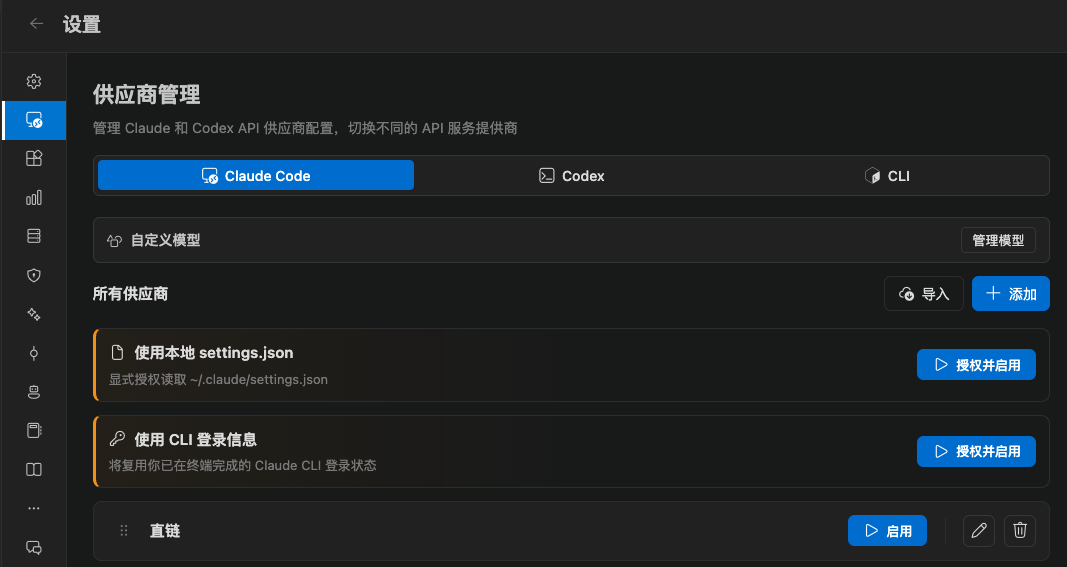
Task: Open the gear general settings sidebar icon
Action: pos(34,81)
